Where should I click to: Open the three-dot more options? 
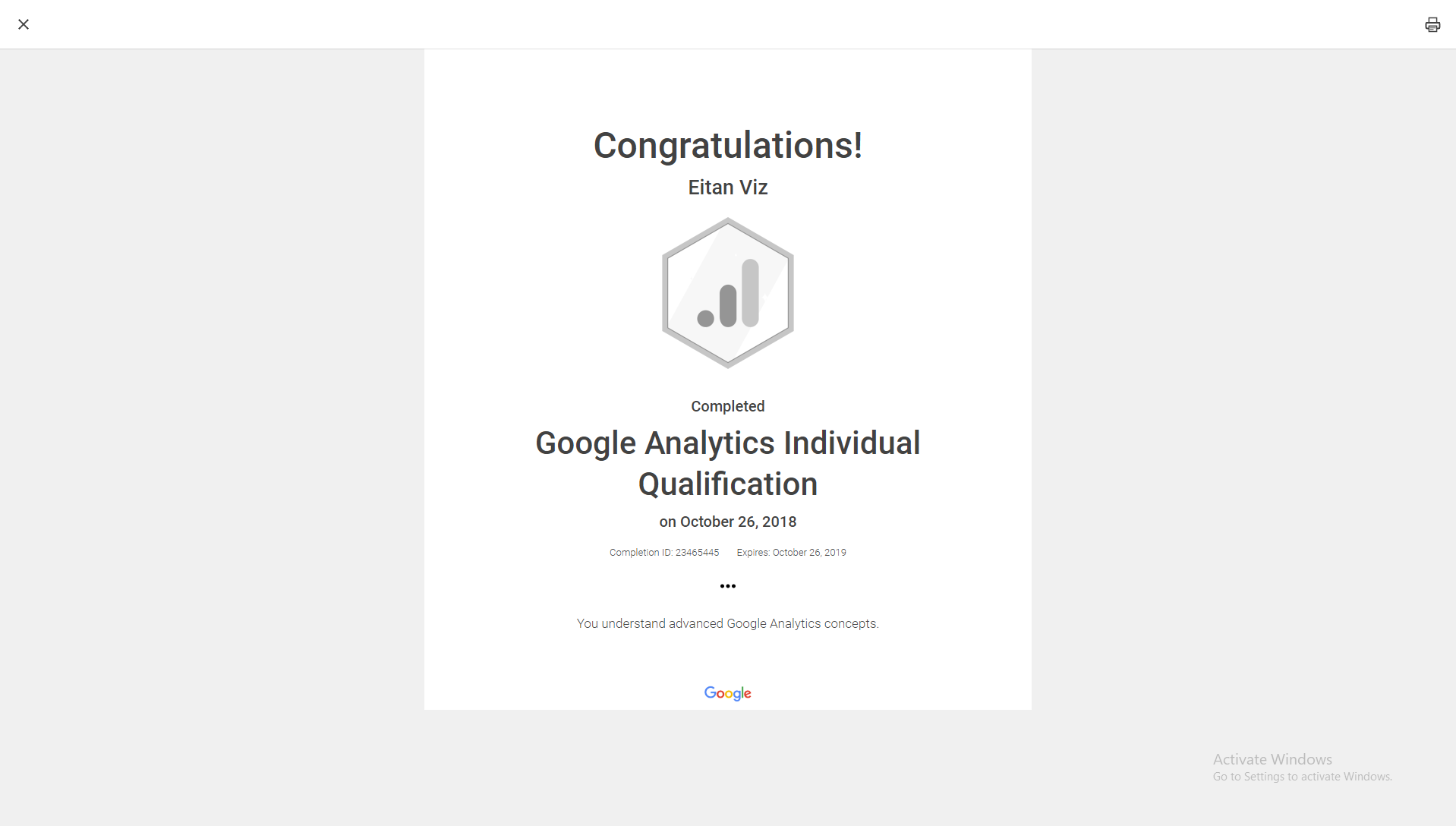click(x=727, y=586)
